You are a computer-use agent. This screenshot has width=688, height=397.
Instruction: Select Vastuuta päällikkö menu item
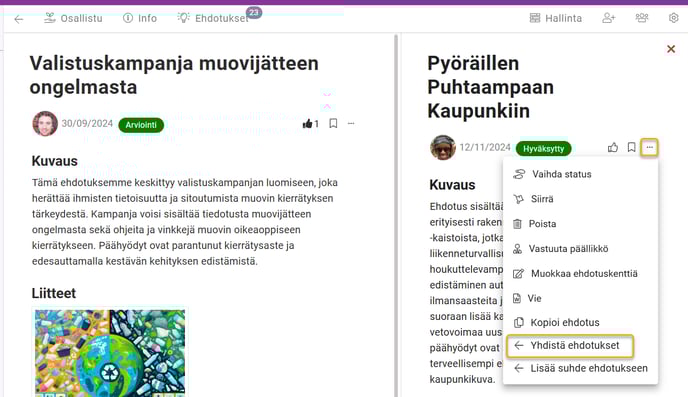tap(580, 249)
